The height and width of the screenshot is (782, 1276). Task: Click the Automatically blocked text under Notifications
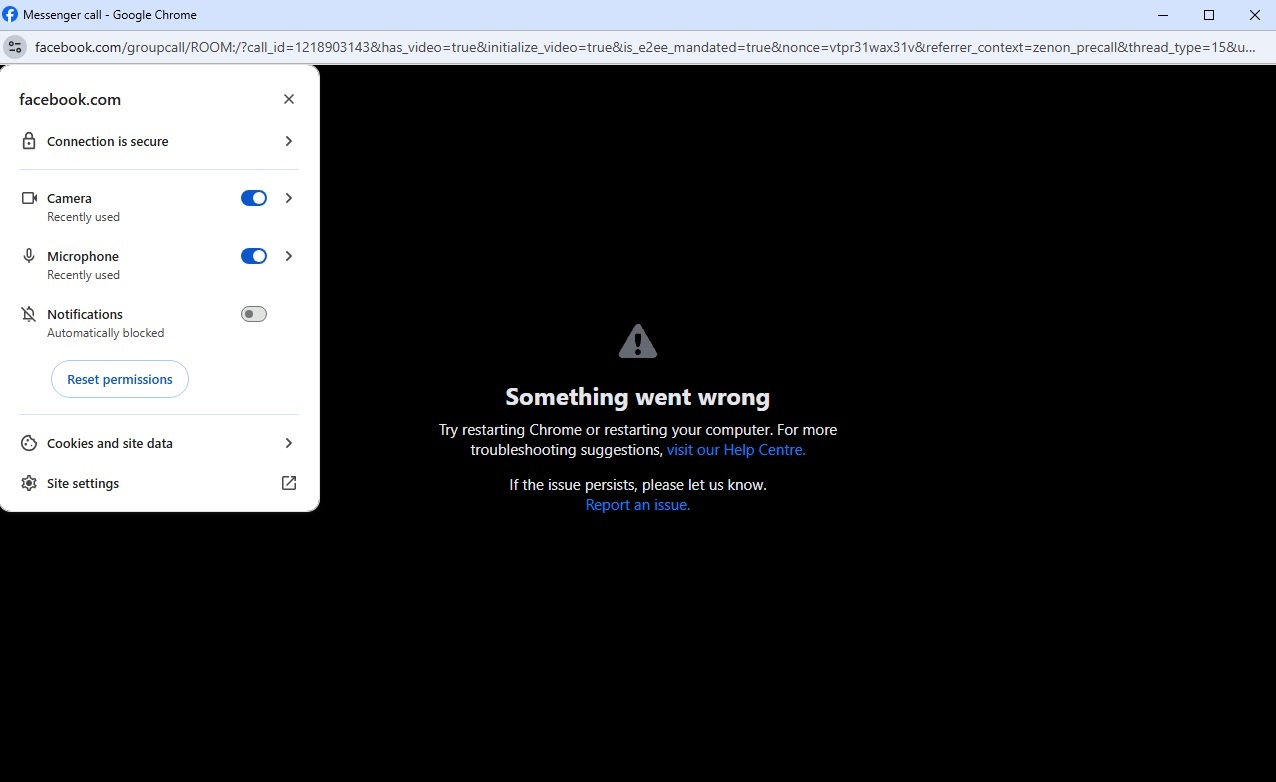[x=105, y=333]
